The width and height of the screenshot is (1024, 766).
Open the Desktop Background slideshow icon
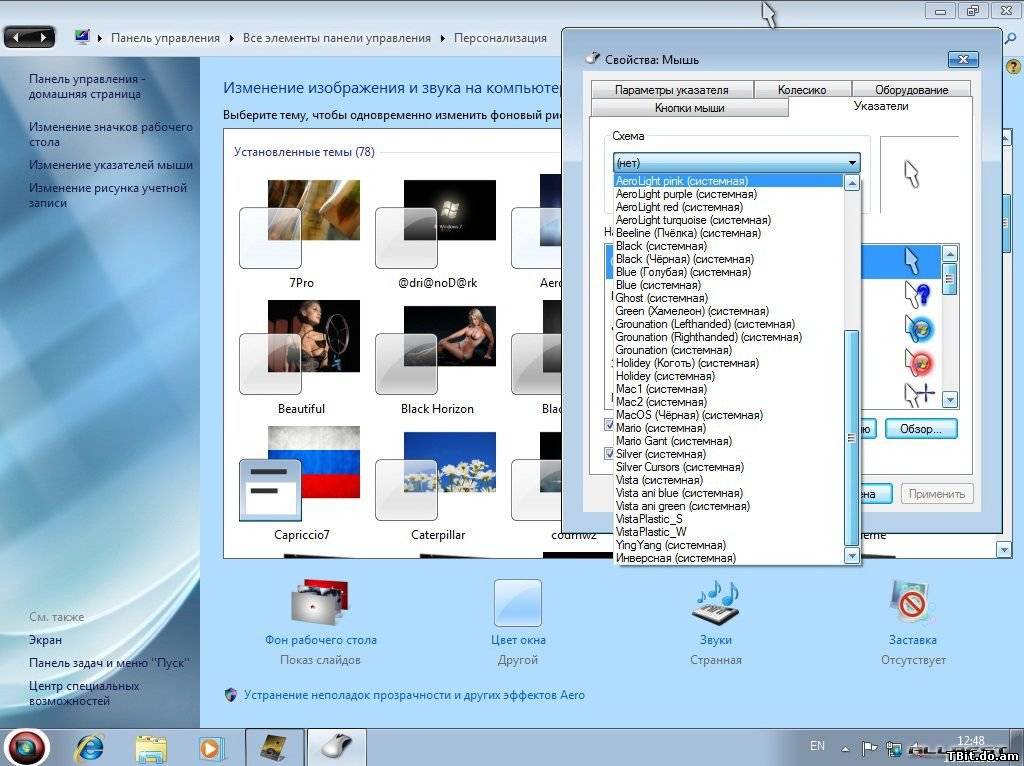click(320, 603)
